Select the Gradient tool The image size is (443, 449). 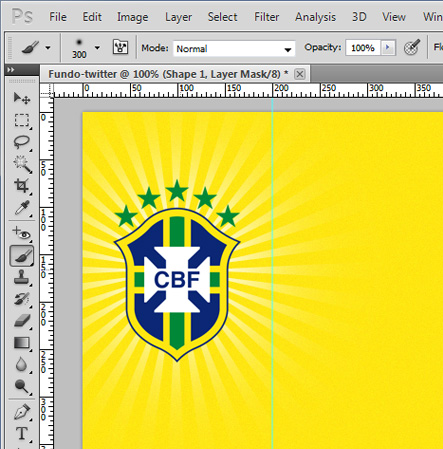22,343
